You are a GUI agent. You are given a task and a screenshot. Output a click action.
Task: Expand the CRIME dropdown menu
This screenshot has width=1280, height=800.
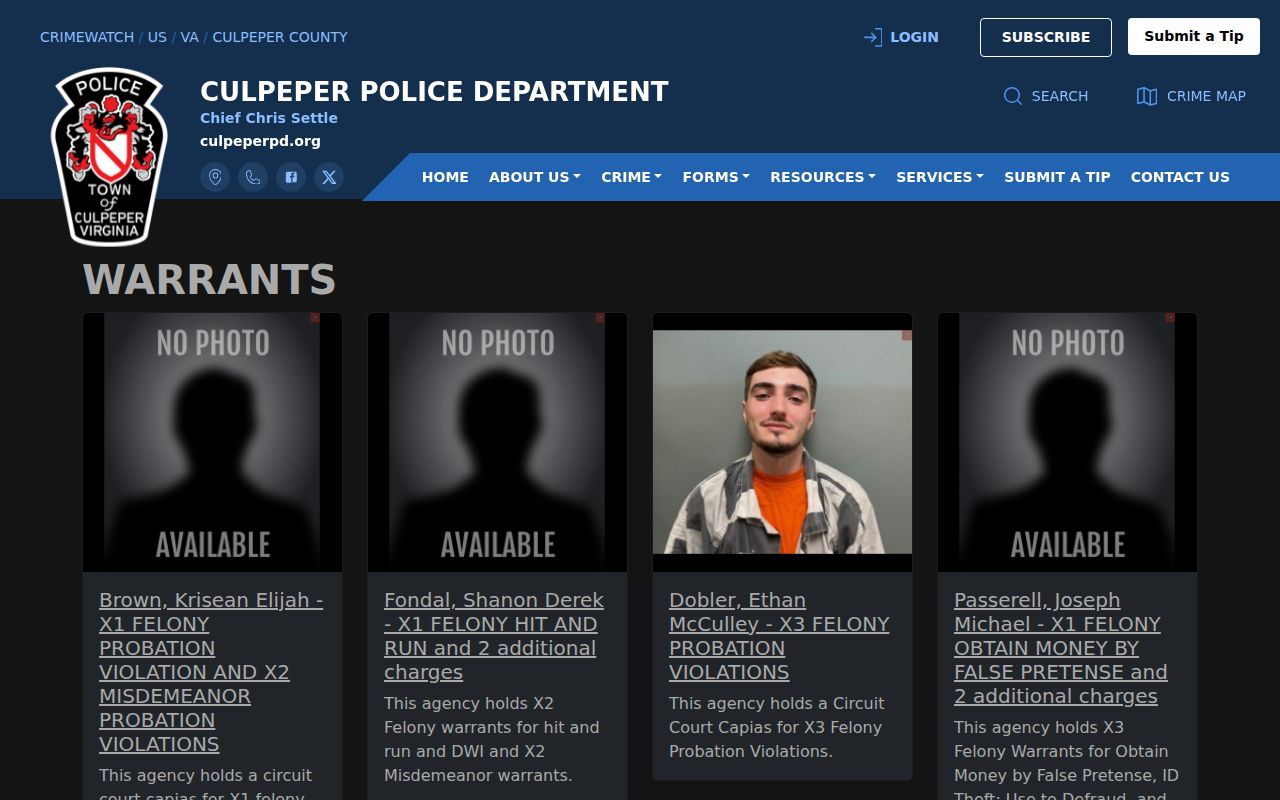click(x=631, y=177)
